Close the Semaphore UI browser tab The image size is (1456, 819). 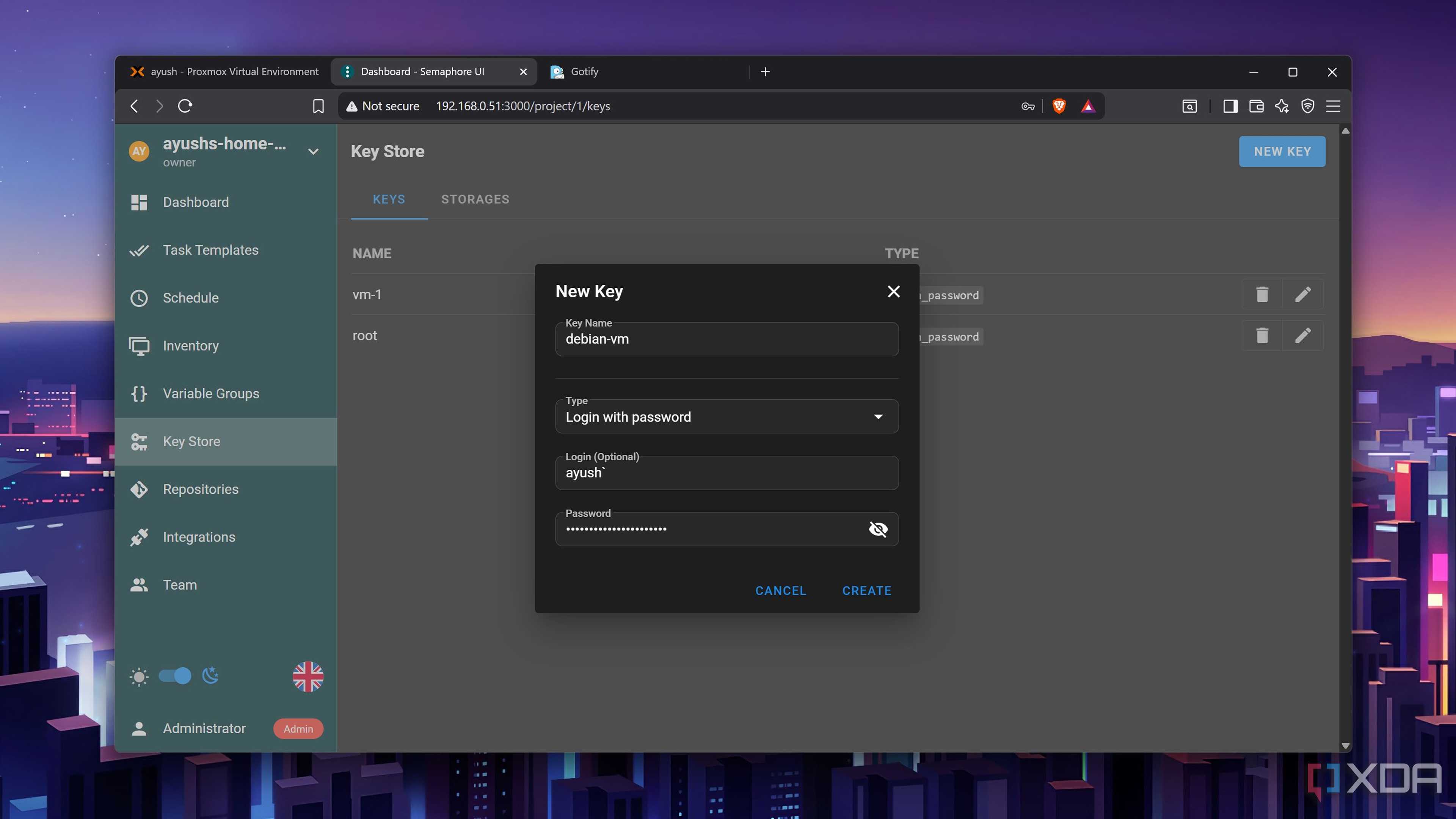tap(523, 72)
